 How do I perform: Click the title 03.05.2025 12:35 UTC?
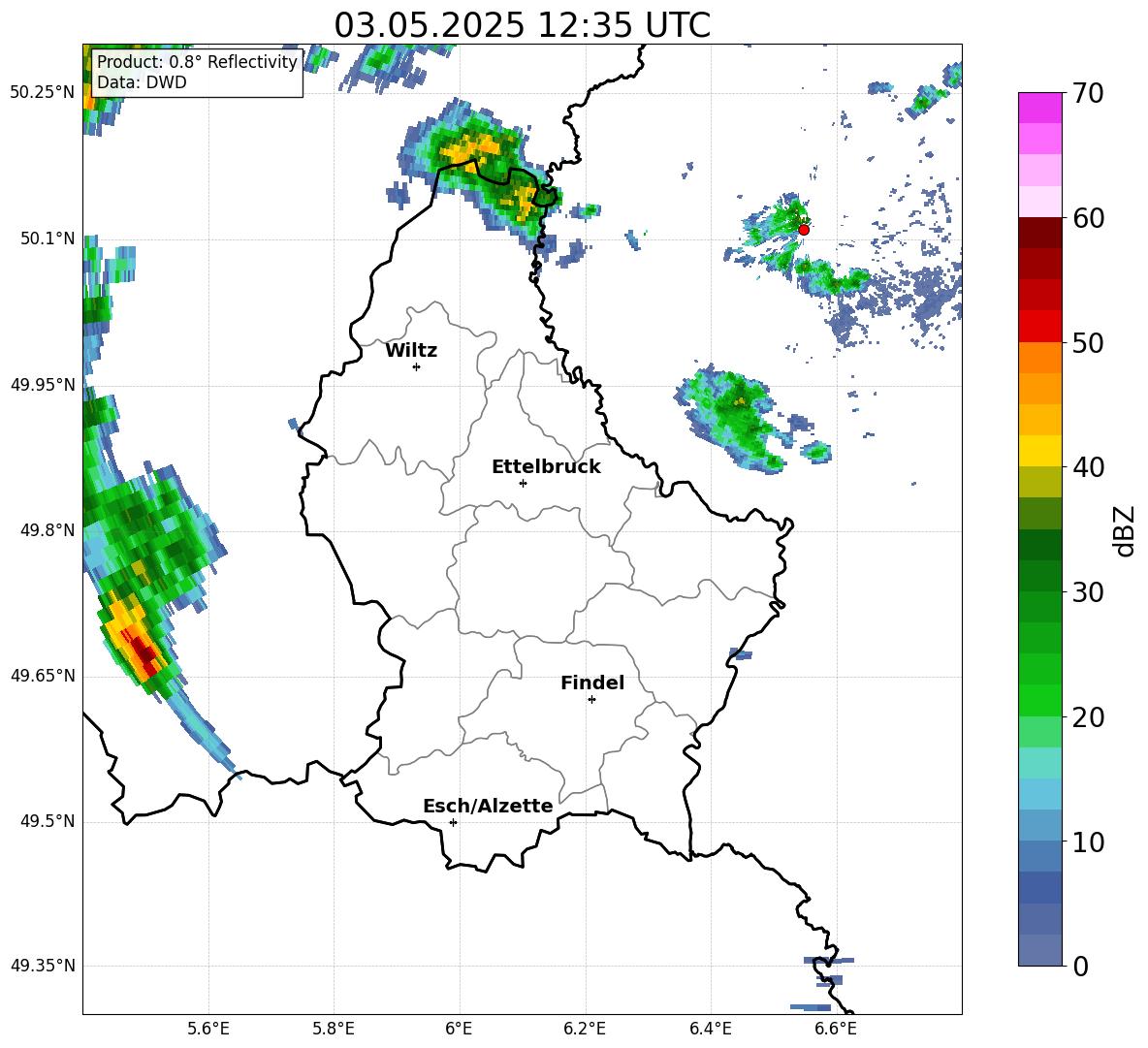point(522,25)
